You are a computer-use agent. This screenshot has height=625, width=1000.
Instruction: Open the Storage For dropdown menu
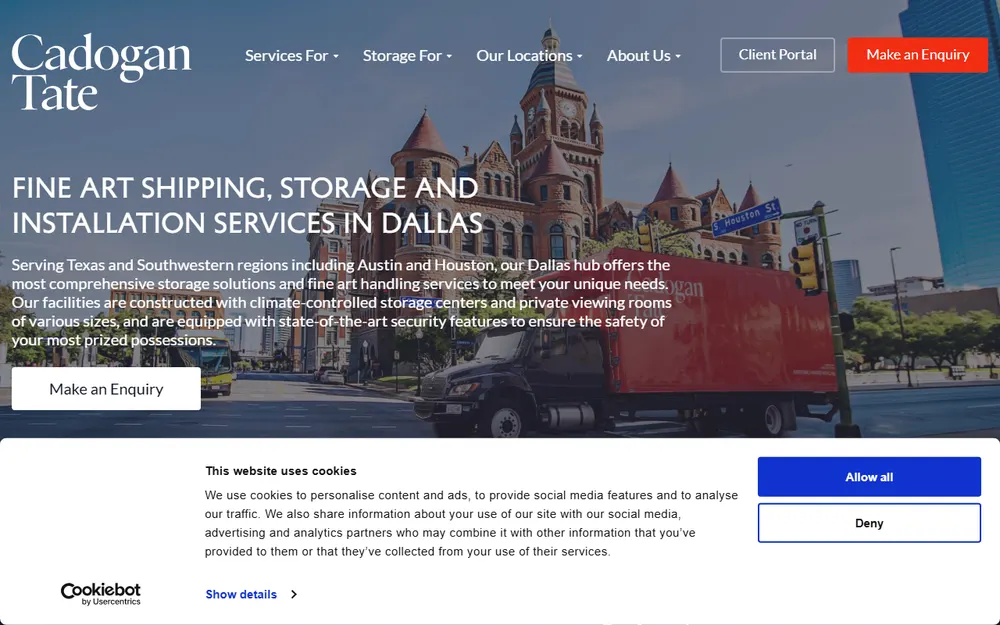point(407,55)
